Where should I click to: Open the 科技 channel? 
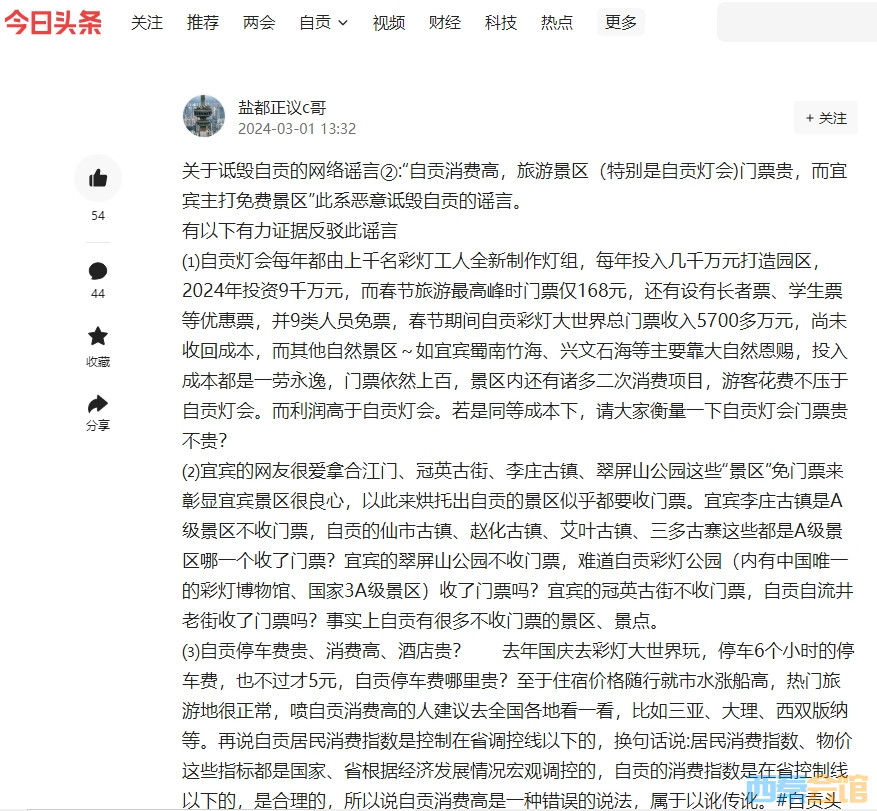coord(501,22)
